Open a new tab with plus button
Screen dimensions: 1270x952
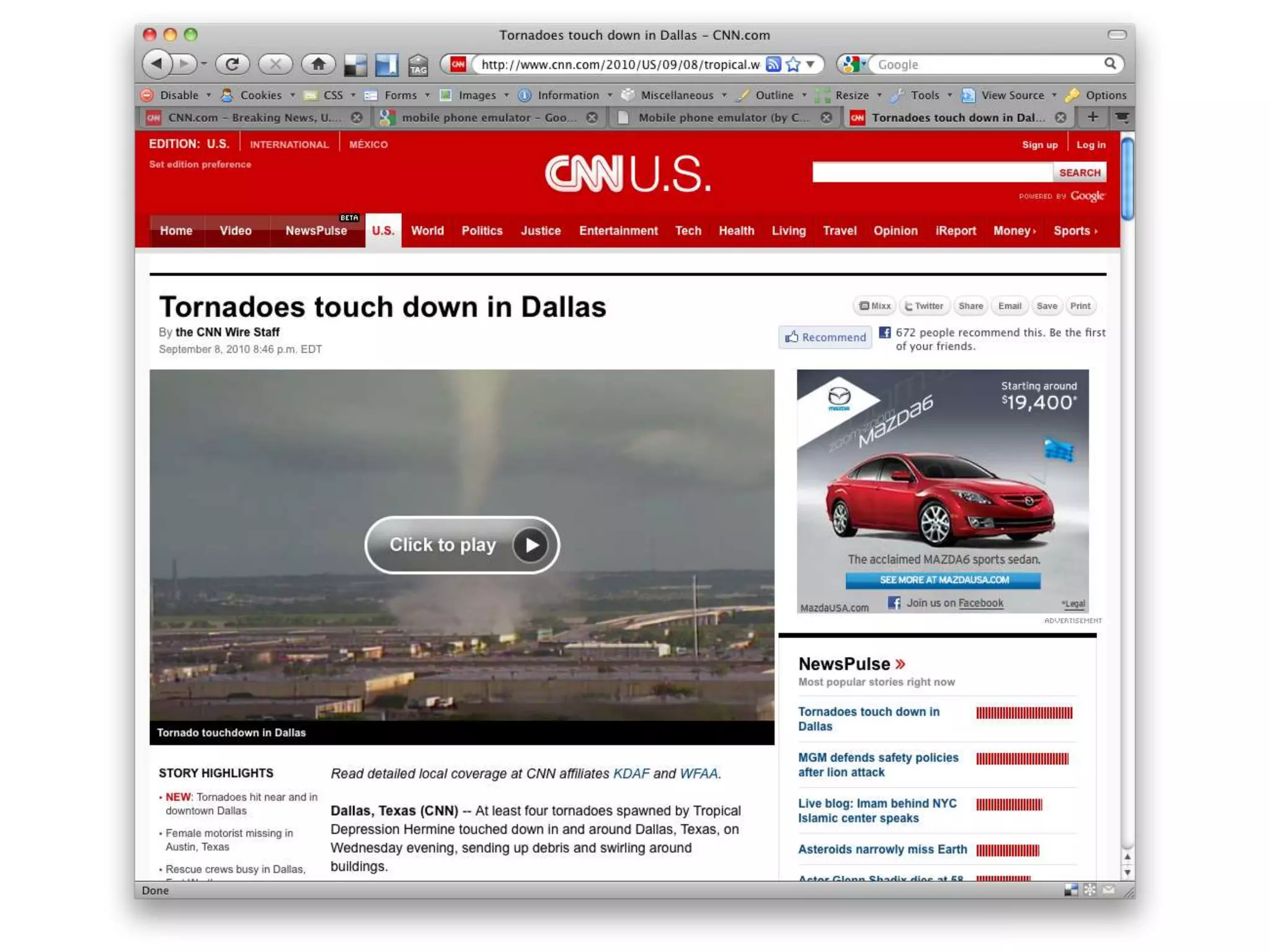[1093, 117]
